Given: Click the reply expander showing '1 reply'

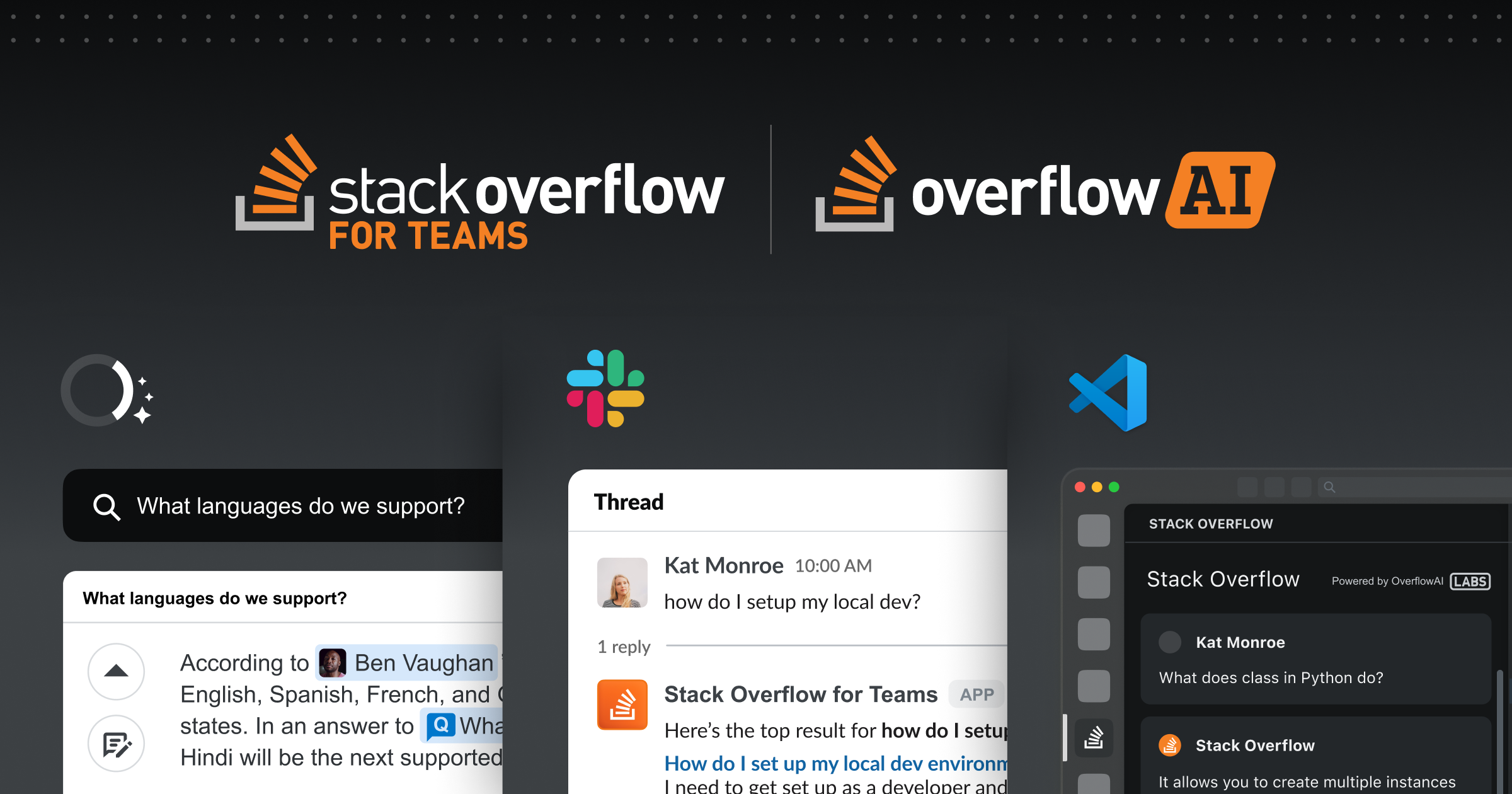Looking at the screenshot, I should coord(621,648).
